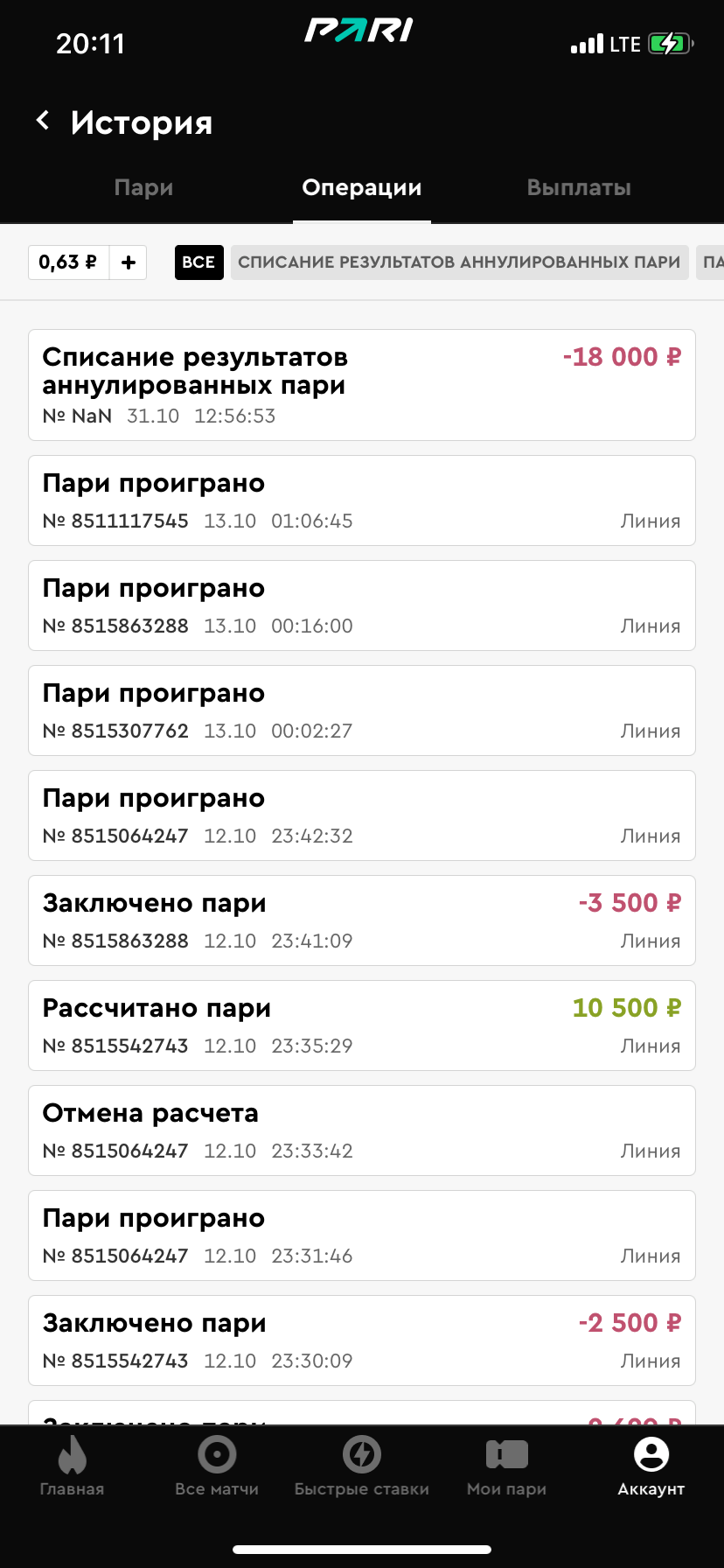The height and width of the screenshot is (1568, 724).
Task: Open Заключено пари -2 500 ₽ entry
Action: [x=362, y=1340]
